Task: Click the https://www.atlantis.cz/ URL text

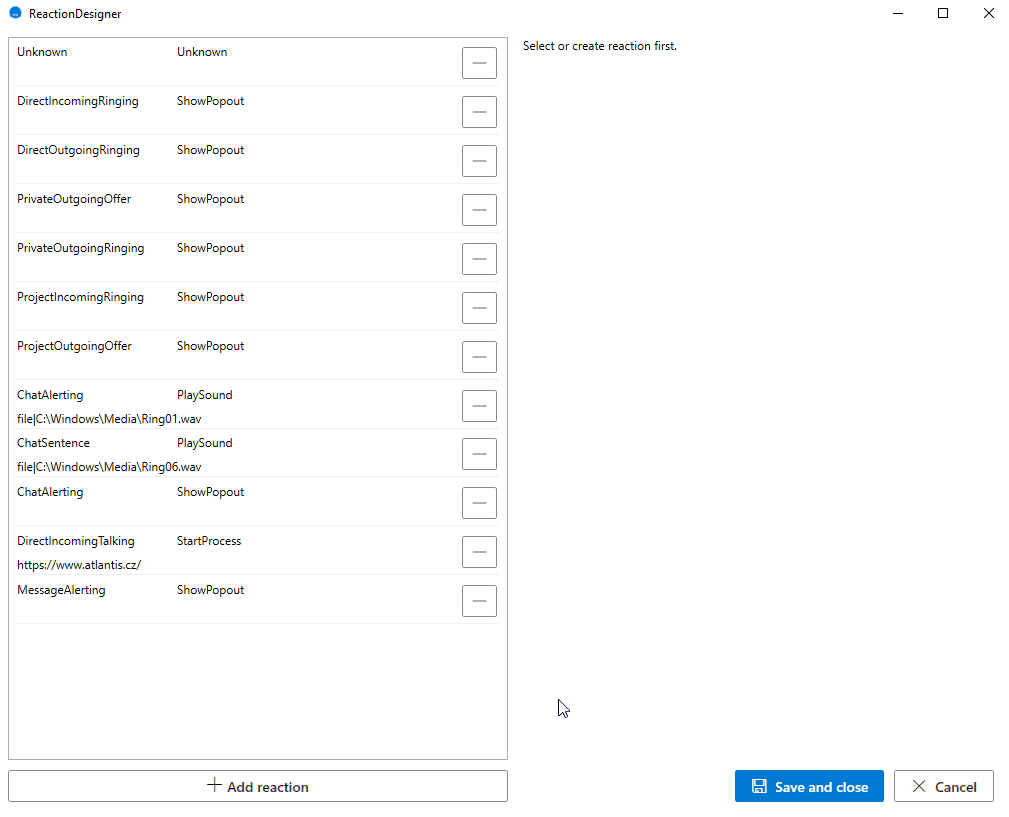Action: (79, 565)
